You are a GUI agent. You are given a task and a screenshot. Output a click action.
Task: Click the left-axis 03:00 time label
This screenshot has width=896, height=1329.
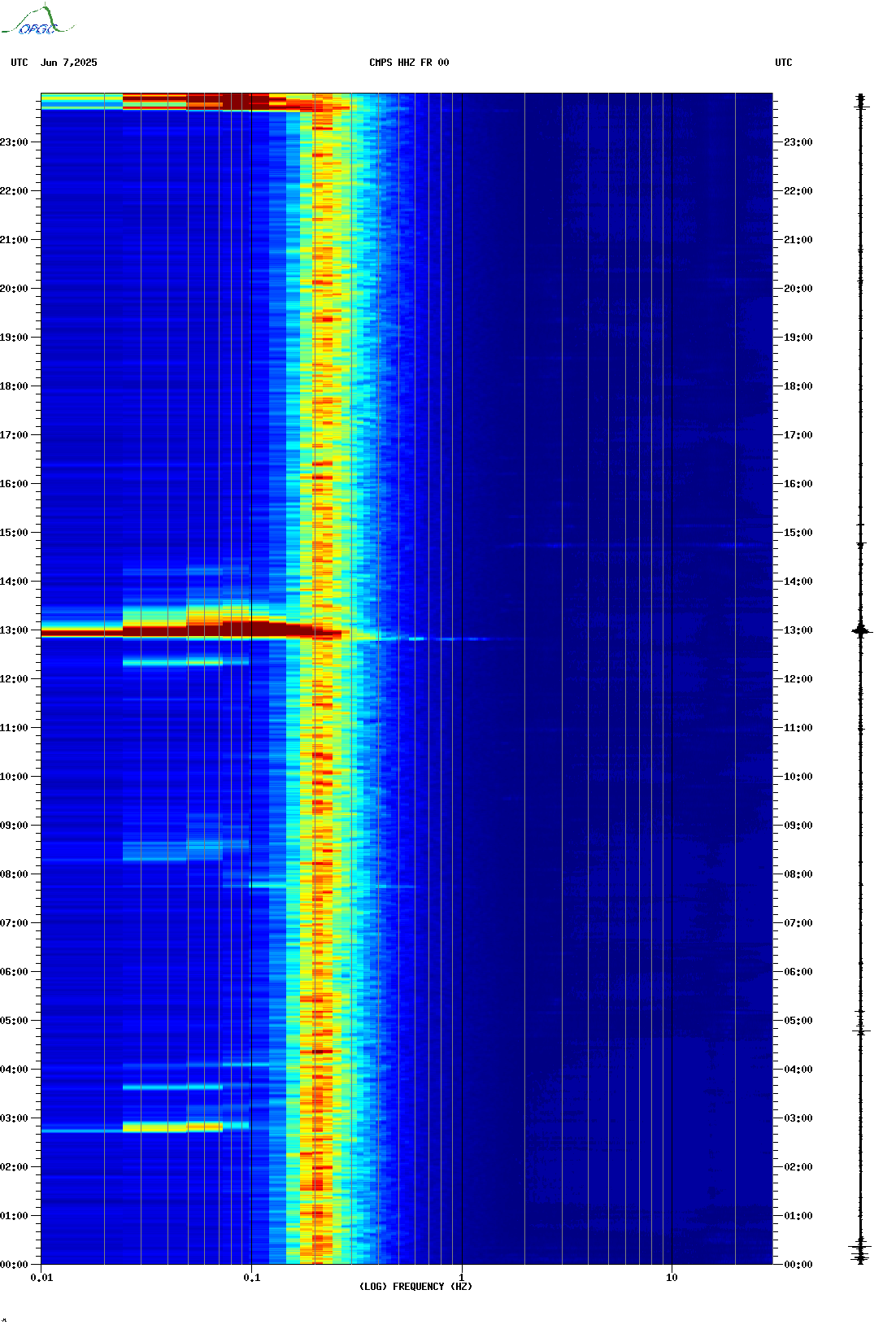click(14, 1118)
